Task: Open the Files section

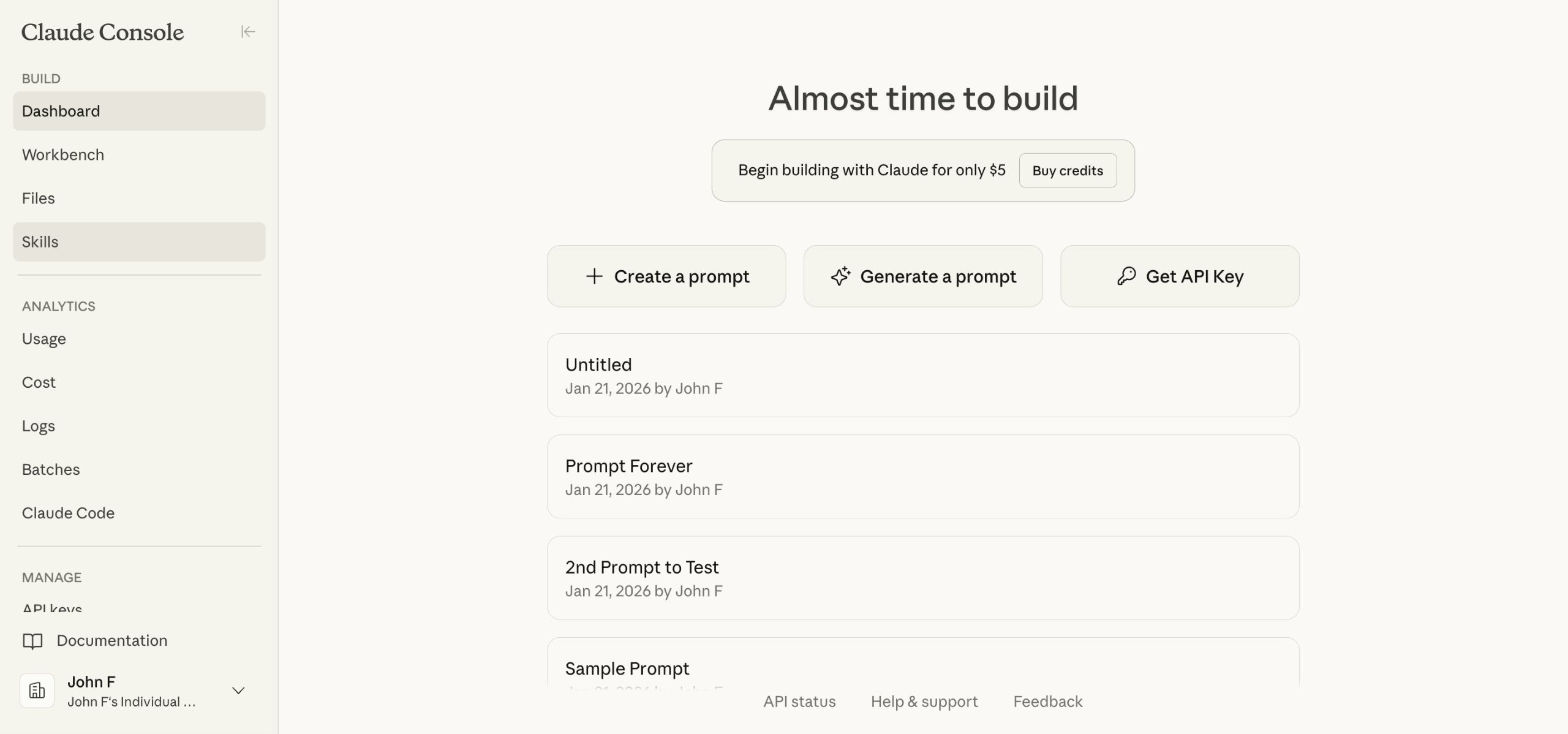Action: click(39, 199)
